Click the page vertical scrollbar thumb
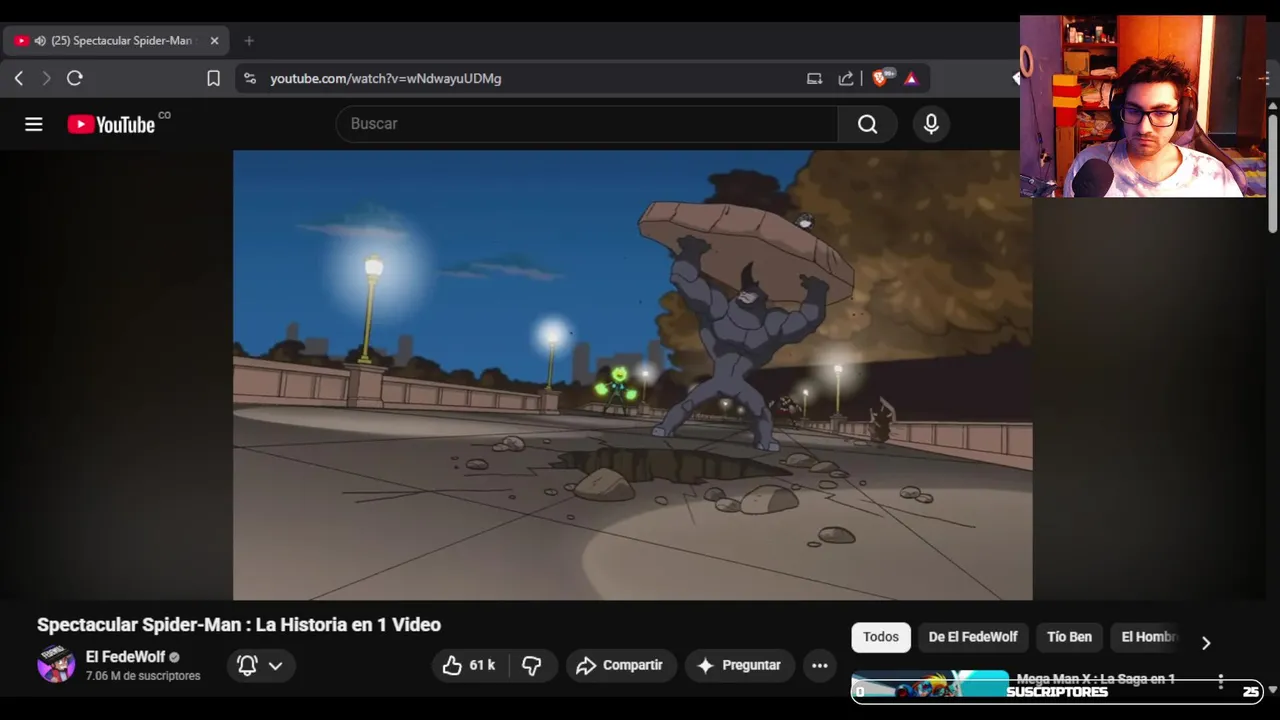1280x720 pixels. [x=1273, y=173]
